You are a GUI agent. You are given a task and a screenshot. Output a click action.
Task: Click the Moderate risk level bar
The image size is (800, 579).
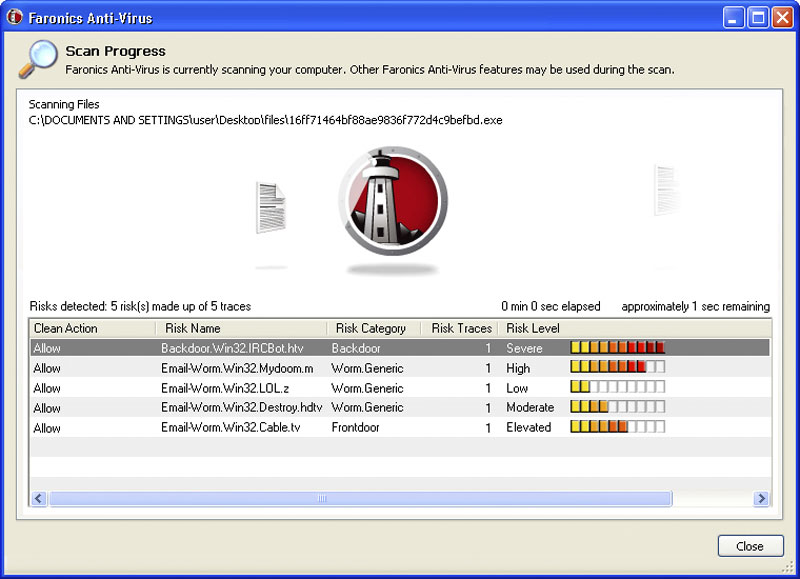tap(618, 407)
